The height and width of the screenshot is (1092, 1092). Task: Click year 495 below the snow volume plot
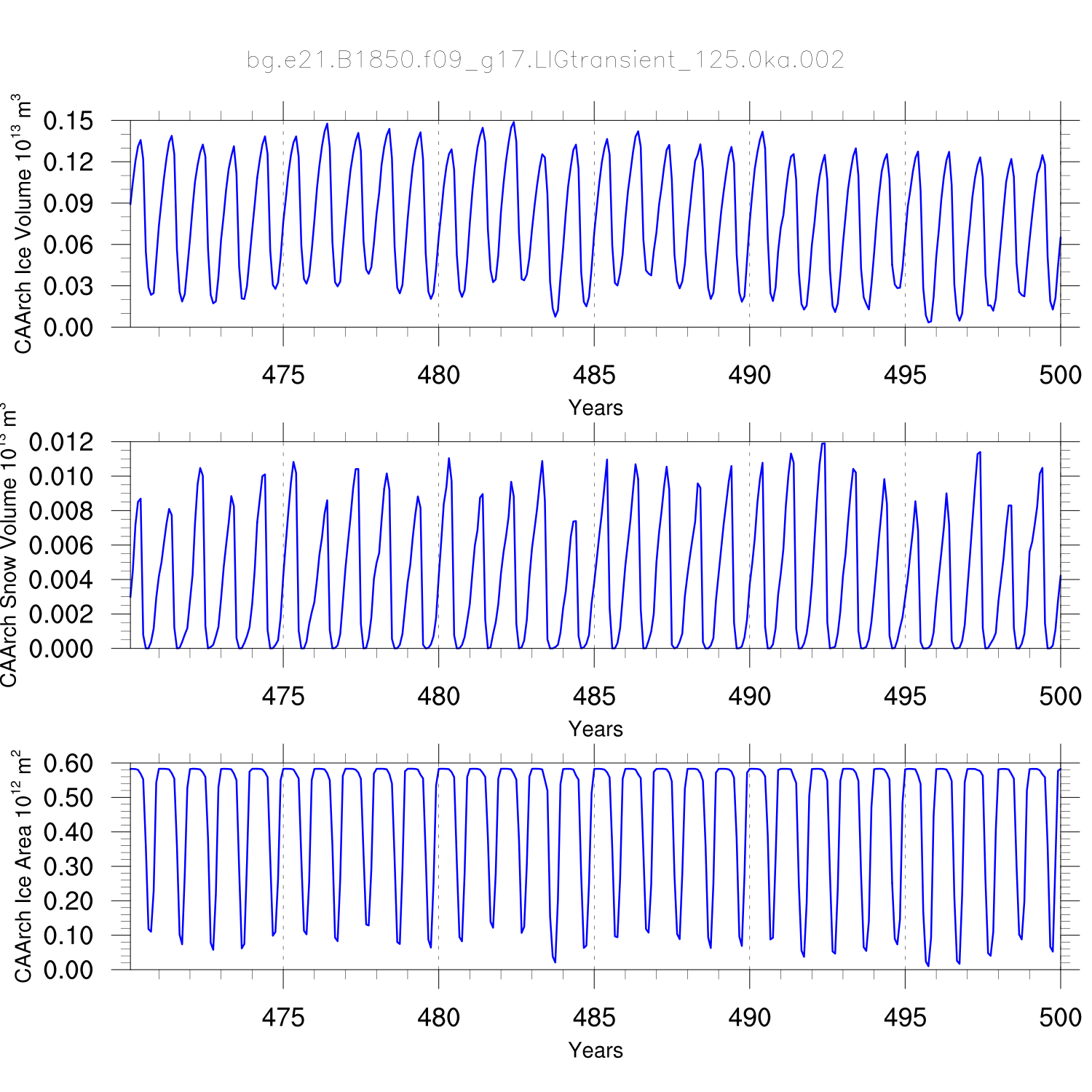tap(905, 697)
